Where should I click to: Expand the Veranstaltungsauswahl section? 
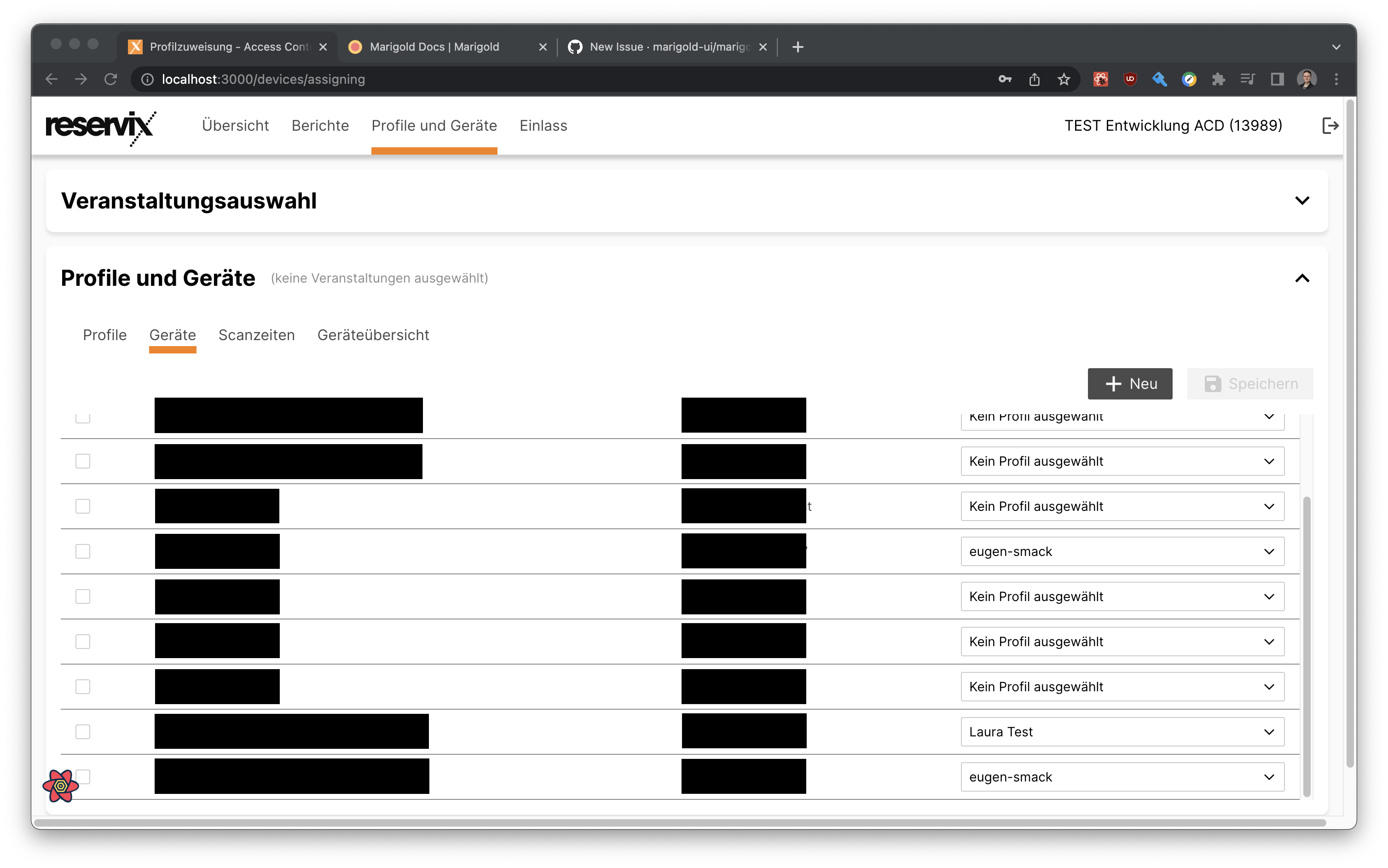1302,200
